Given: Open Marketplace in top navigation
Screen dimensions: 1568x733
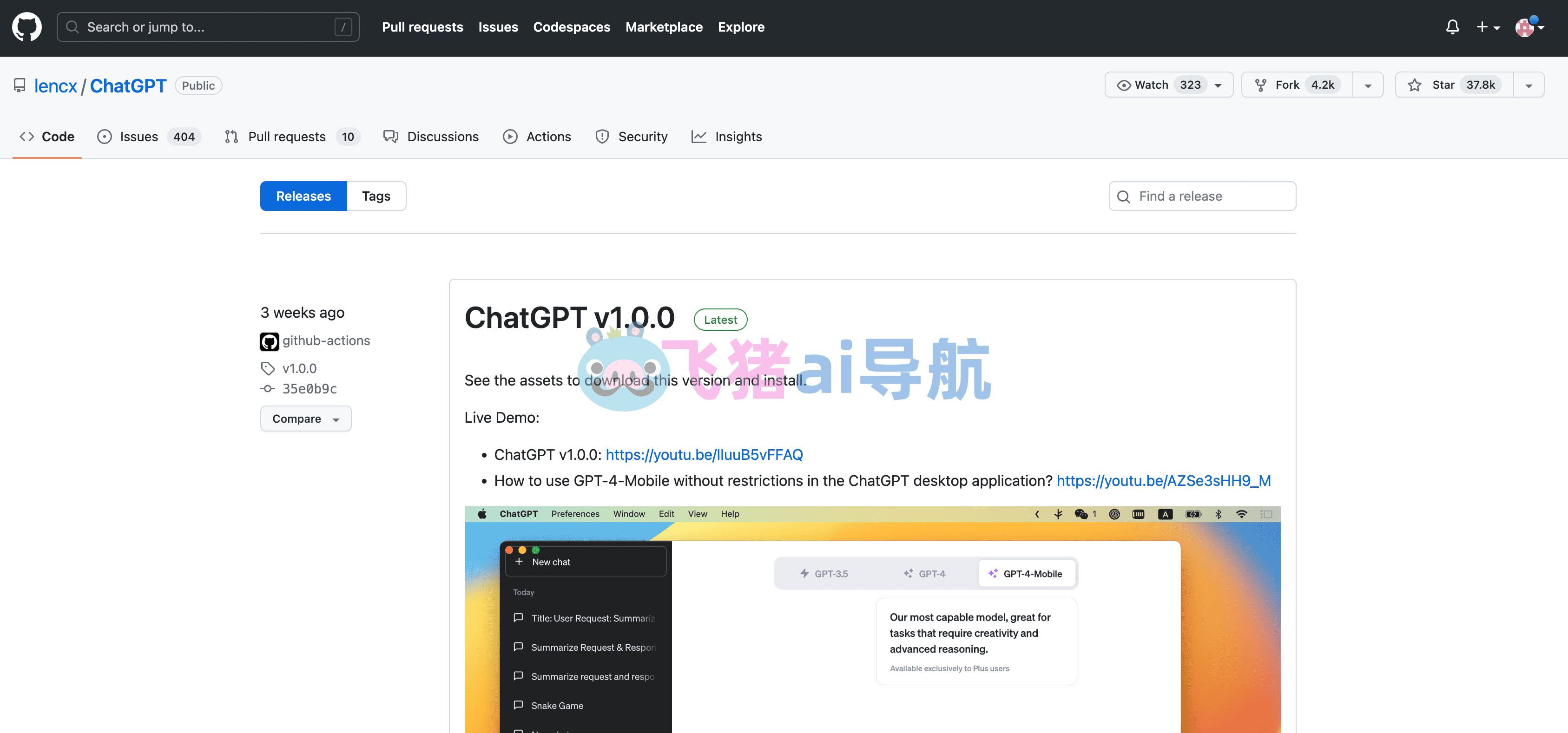Looking at the screenshot, I should 664,27.
